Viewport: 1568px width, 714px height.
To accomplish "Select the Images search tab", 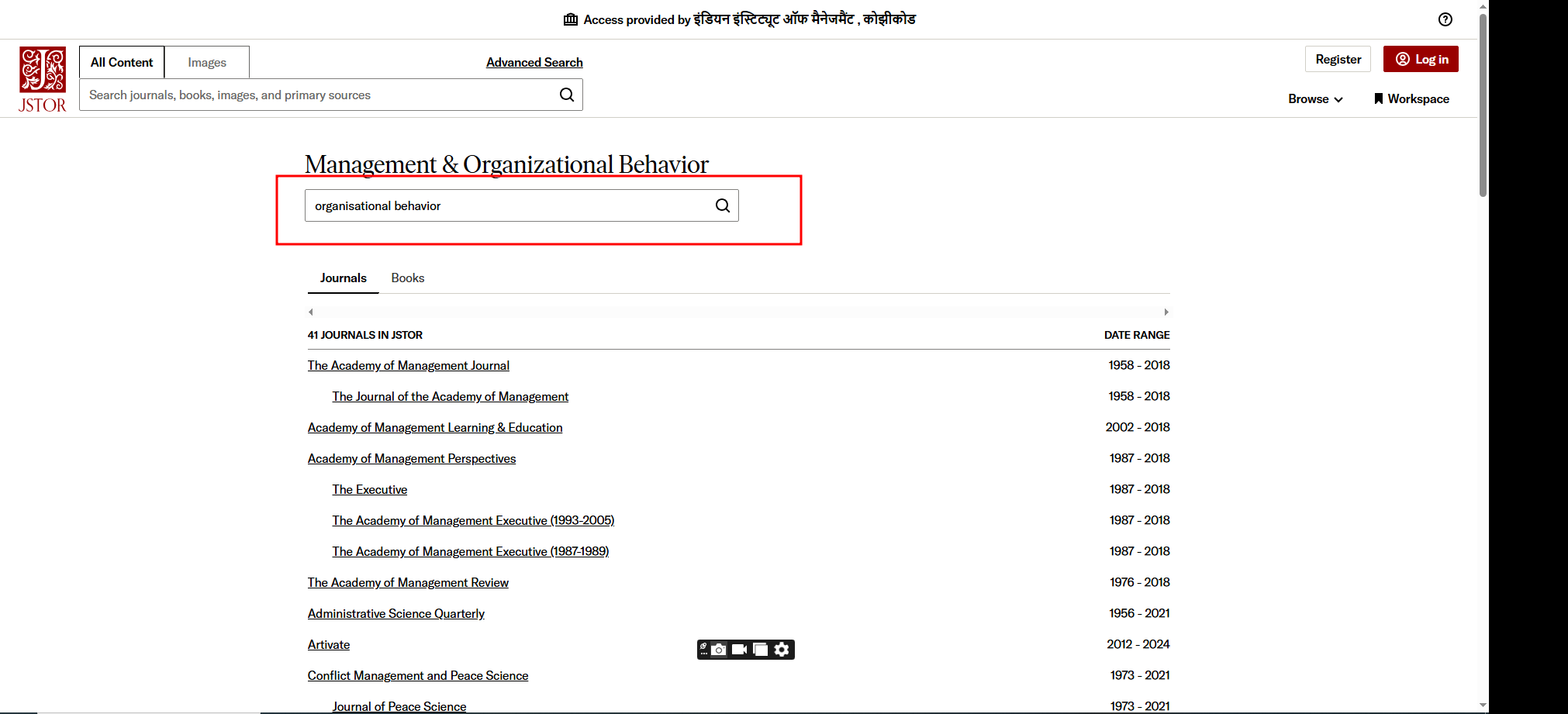I will click(207, 63).
